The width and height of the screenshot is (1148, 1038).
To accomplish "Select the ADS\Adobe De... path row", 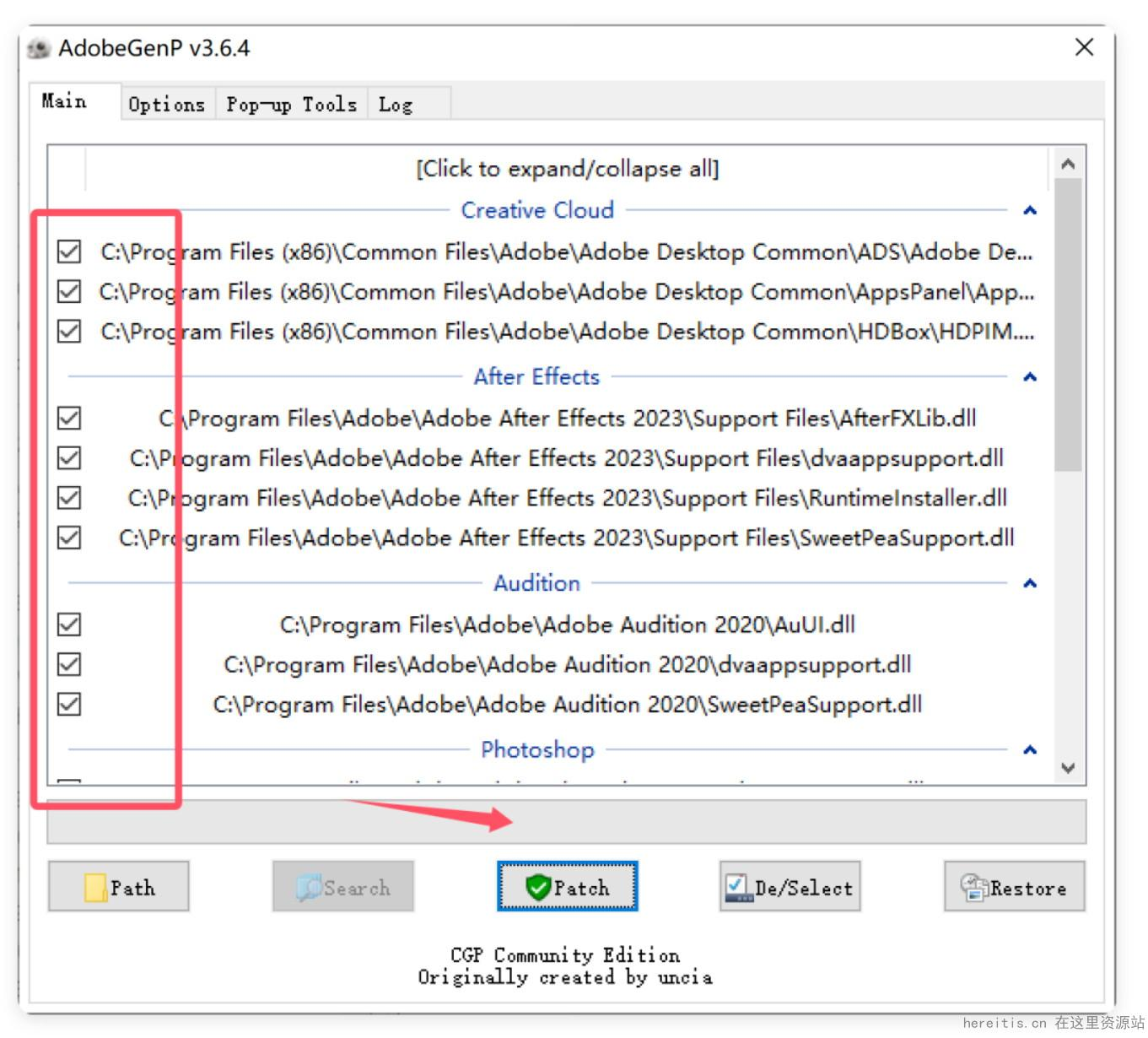I will (567, 251).
